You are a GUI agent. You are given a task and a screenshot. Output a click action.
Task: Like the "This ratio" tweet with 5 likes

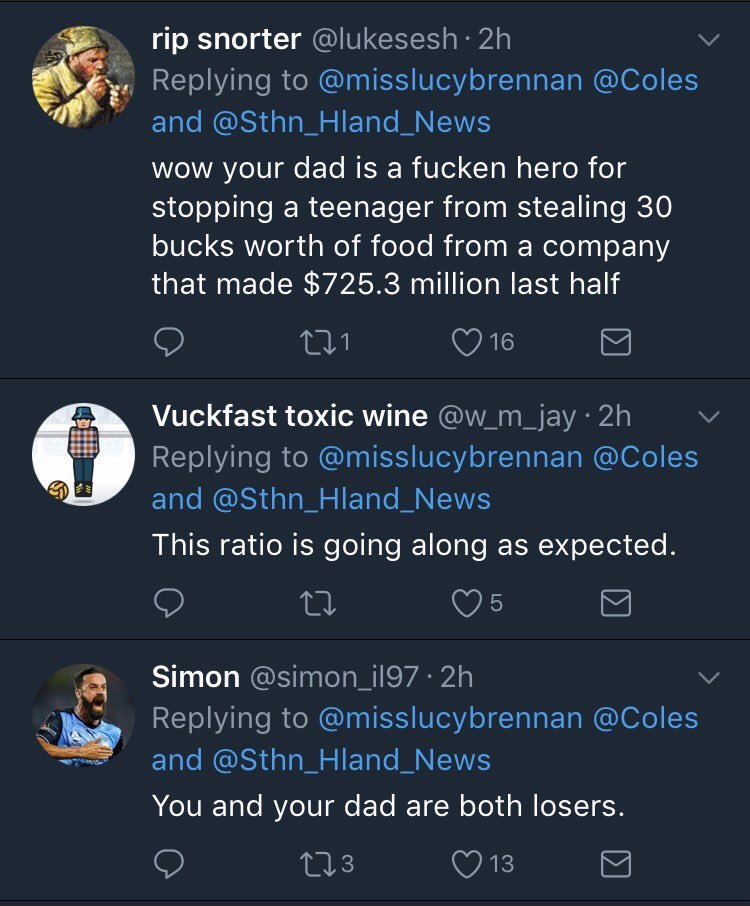pyautogui.click(x=466, y=602)
